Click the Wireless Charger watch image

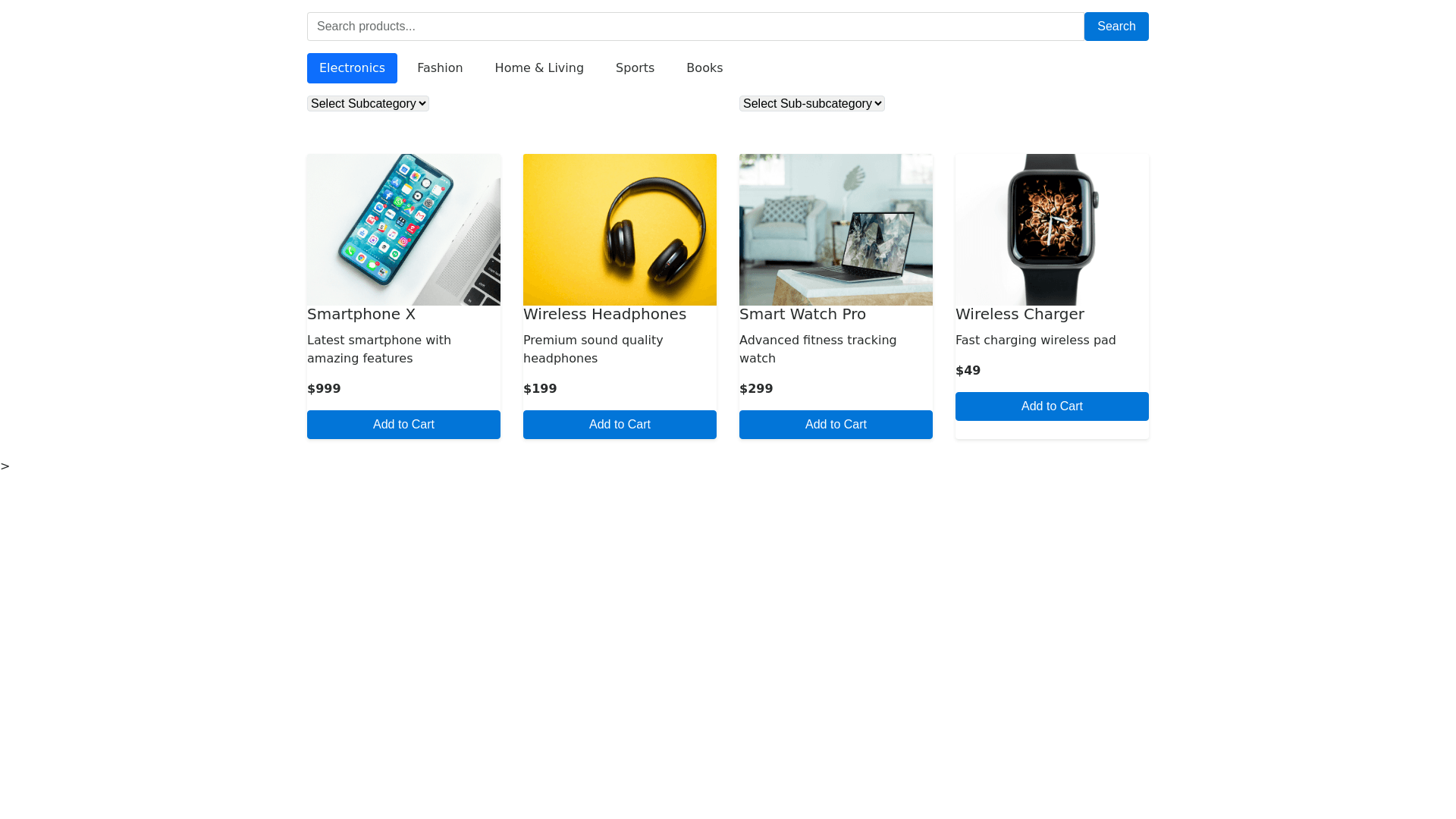coord(1052,230)
